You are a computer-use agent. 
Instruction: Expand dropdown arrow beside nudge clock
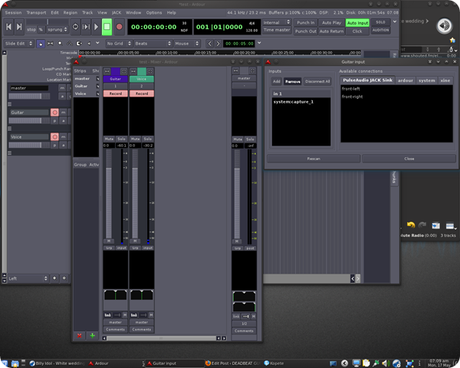point(260,43)
